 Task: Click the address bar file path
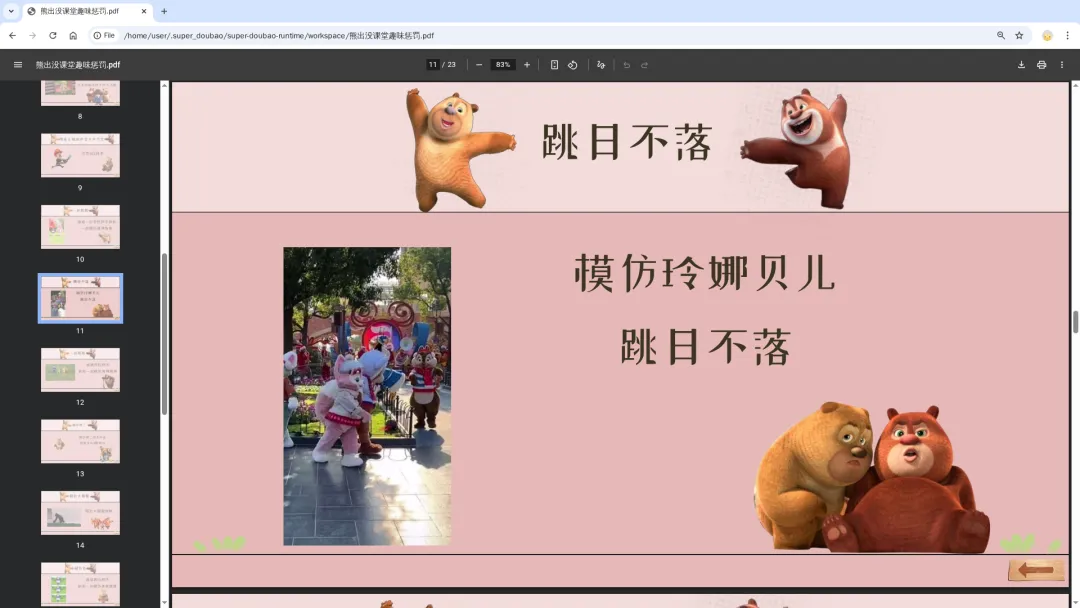[278, 35]
